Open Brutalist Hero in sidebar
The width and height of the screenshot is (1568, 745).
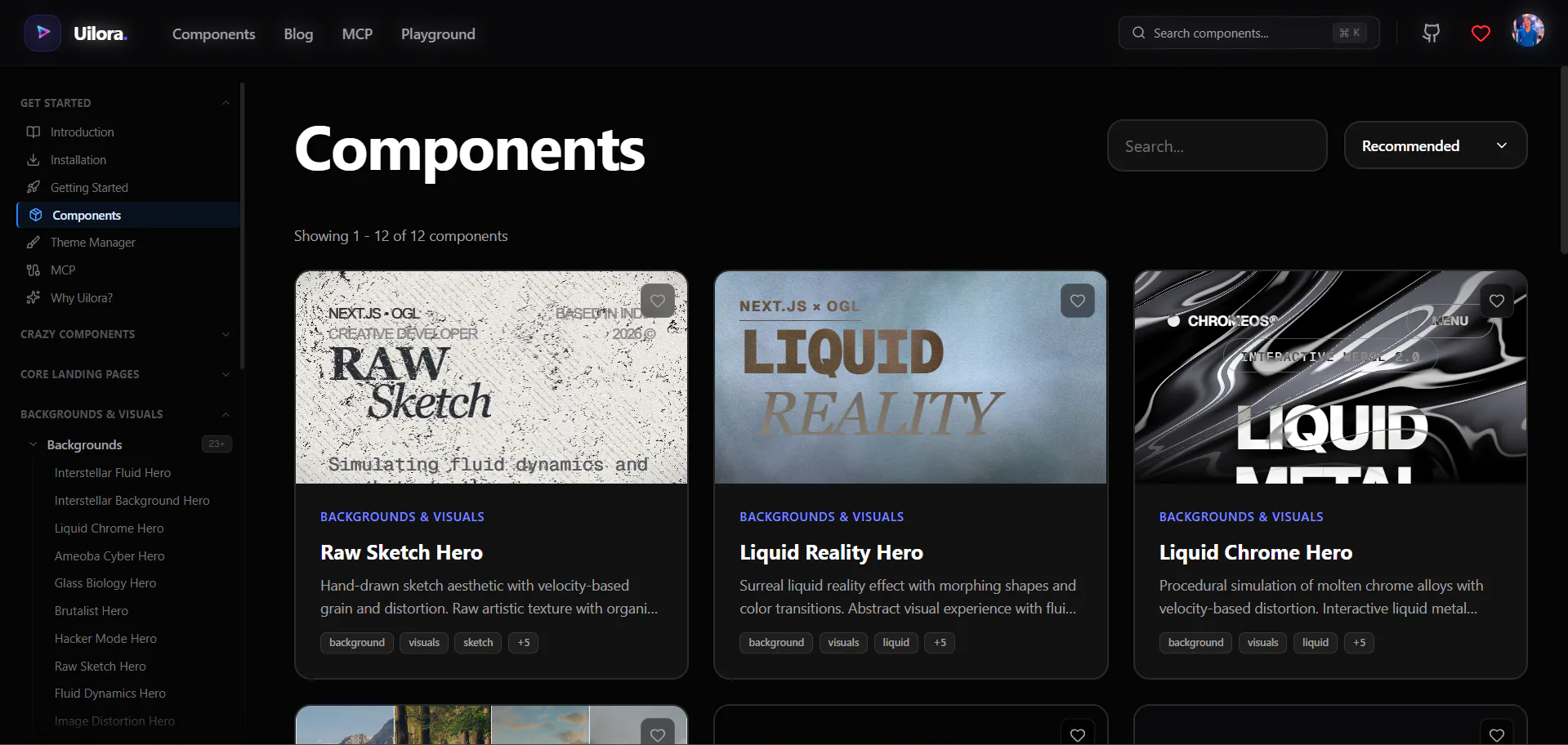tap(92, 610)
